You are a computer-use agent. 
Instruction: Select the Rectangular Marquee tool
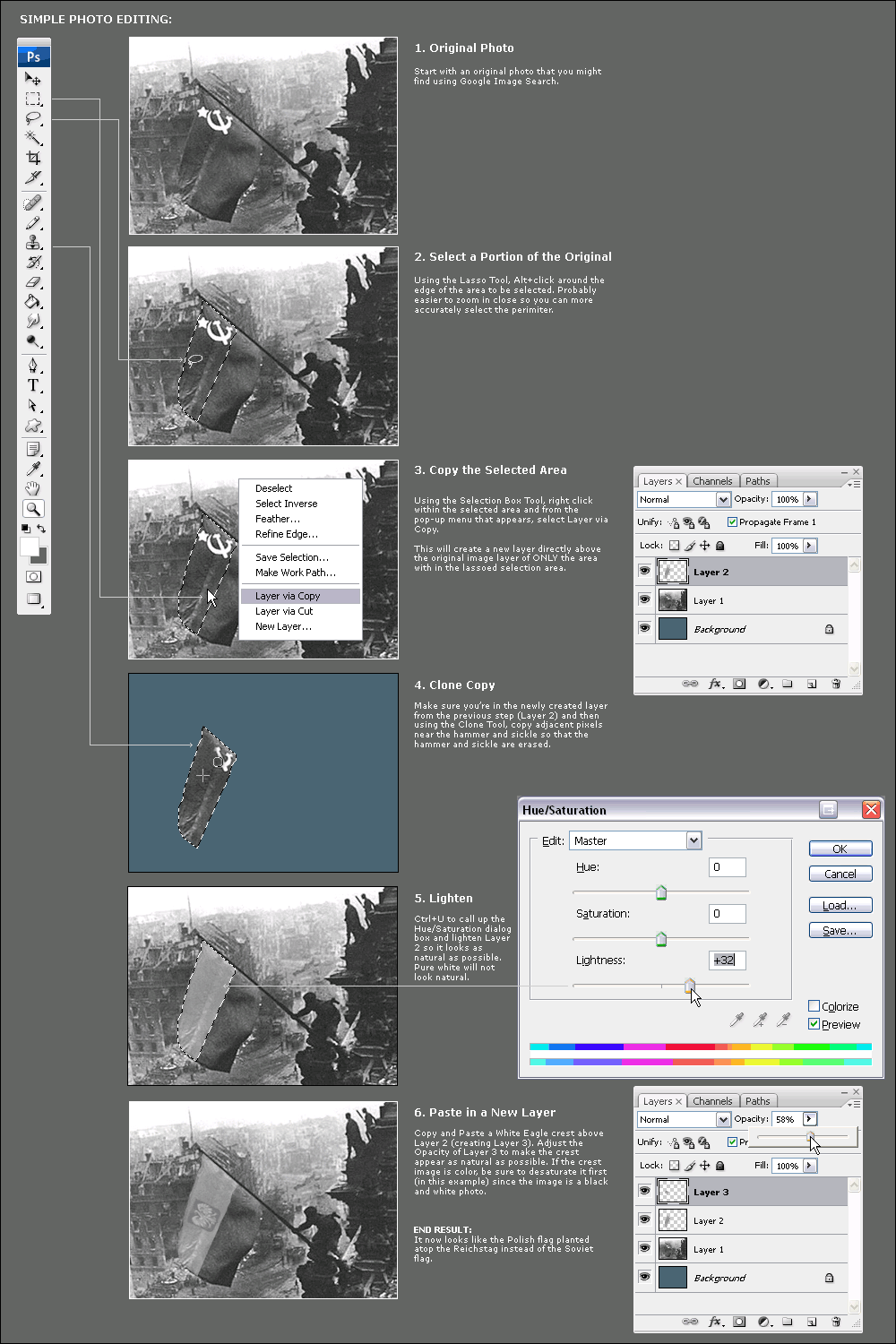[x=33, y=99]
